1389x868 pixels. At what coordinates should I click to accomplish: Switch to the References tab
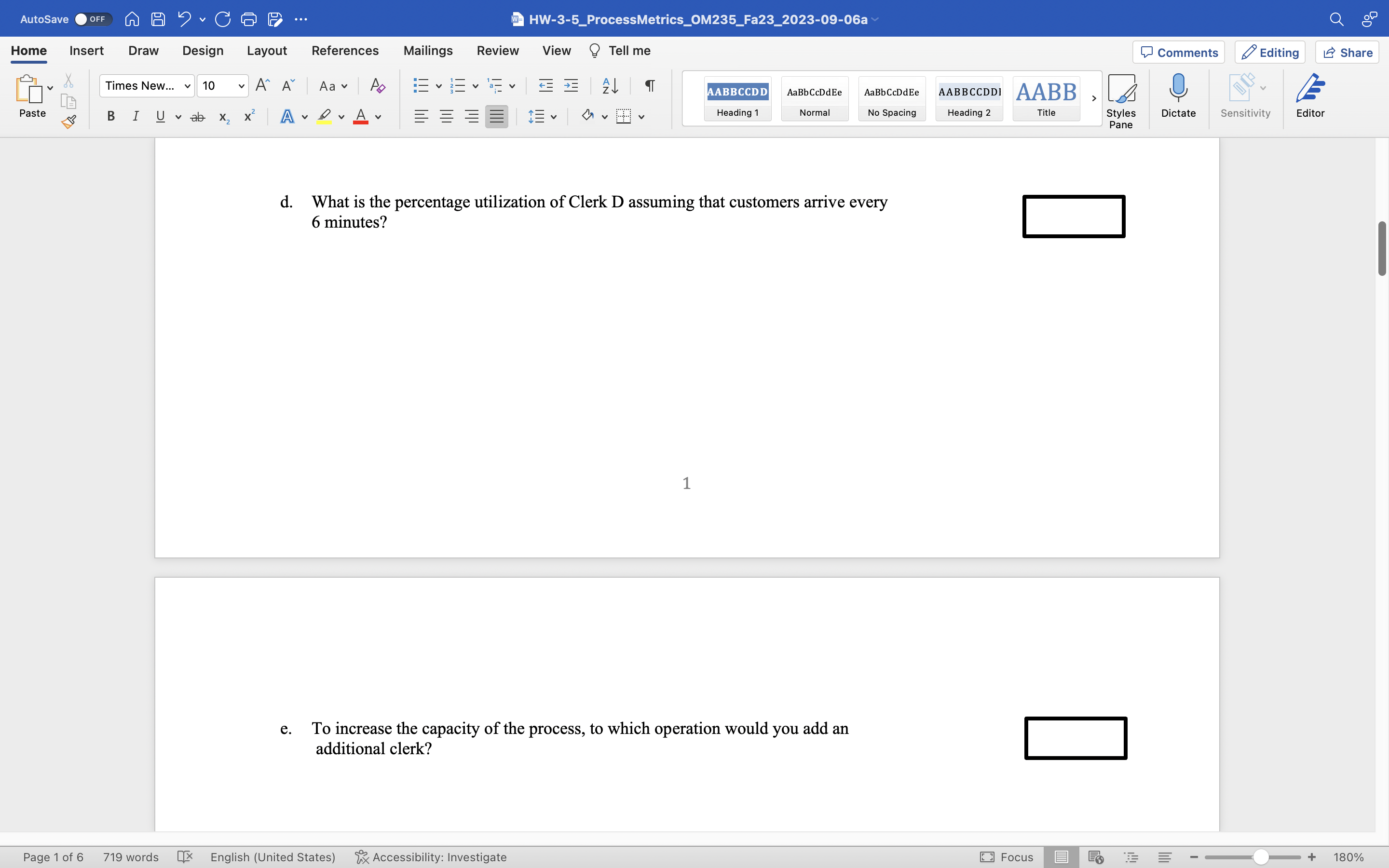[x=344, y=51]
